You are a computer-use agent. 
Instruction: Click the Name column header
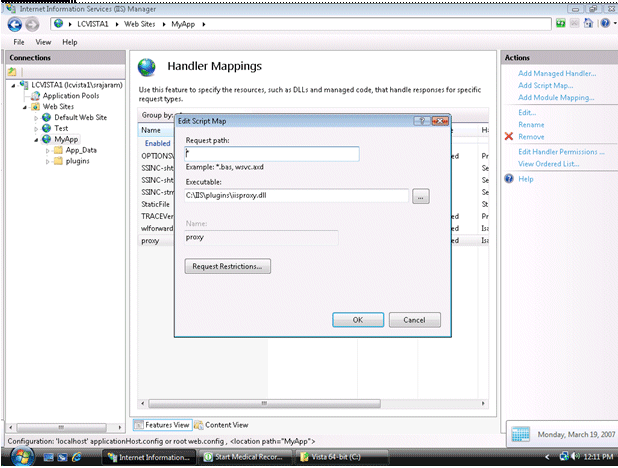click(156, 130)
